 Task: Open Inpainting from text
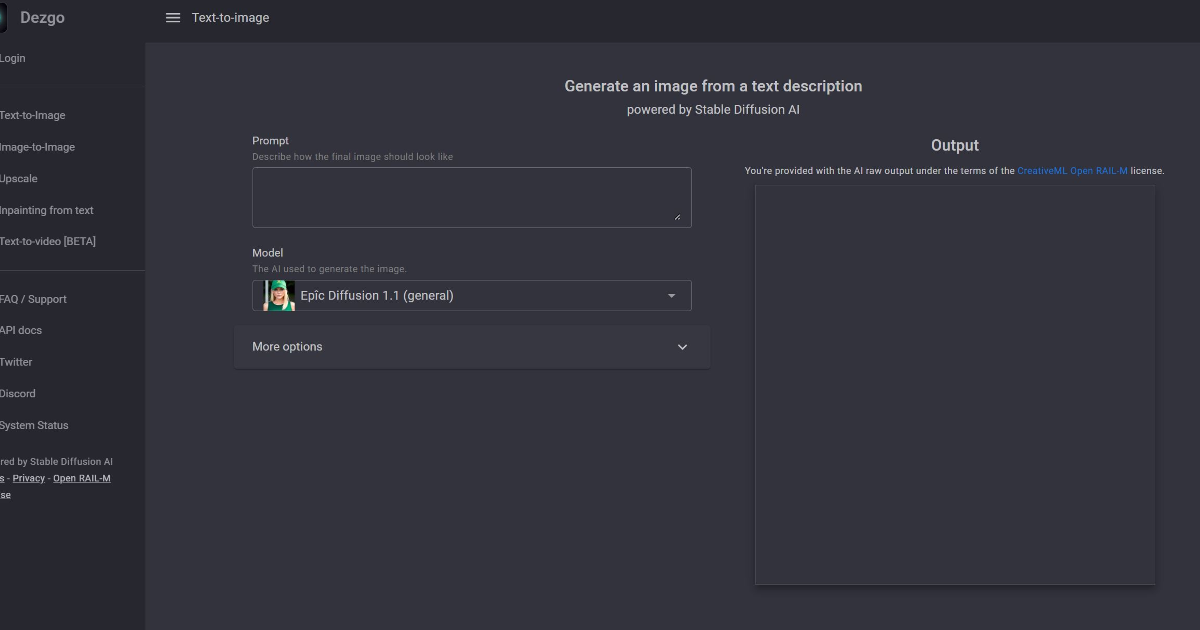click(x=46, y=210)
